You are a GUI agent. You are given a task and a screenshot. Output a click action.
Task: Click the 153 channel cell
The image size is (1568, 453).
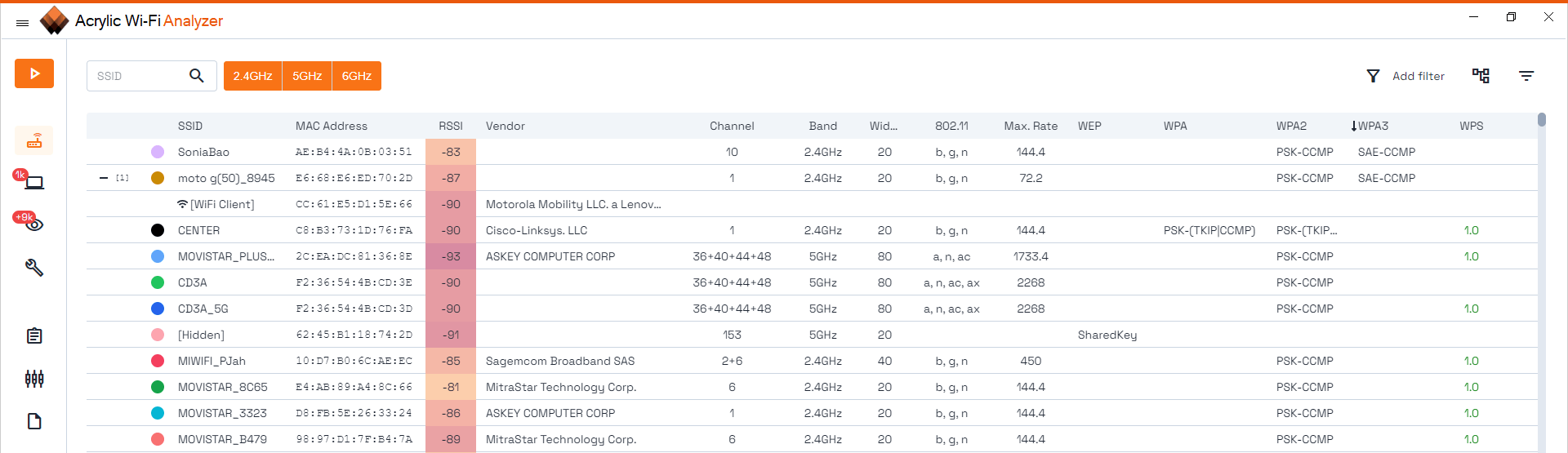(732, 335)
